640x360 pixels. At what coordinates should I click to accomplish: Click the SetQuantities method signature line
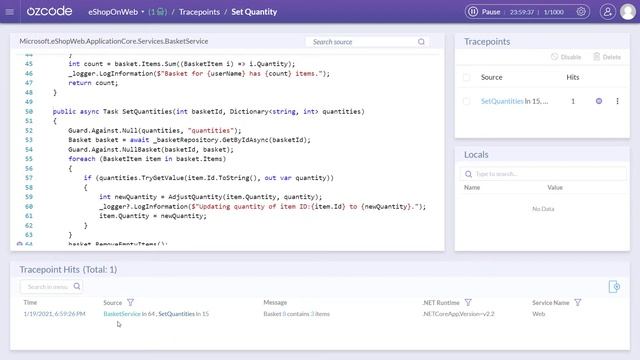pos(209,111)
